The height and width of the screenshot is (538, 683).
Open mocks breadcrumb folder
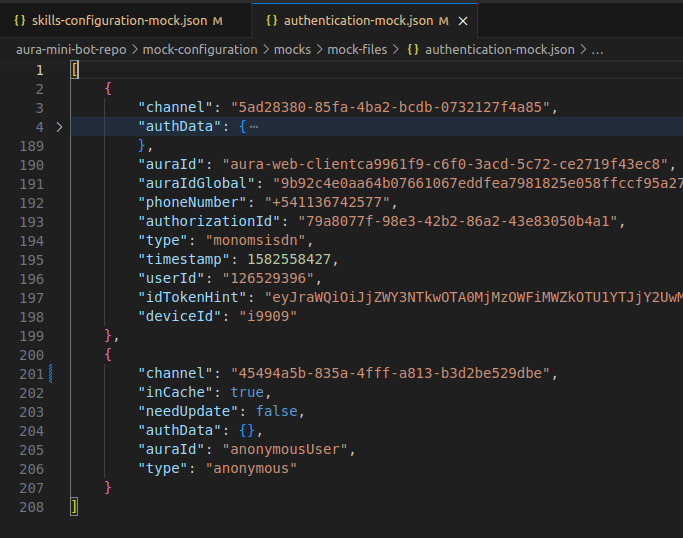click(292, 50)
